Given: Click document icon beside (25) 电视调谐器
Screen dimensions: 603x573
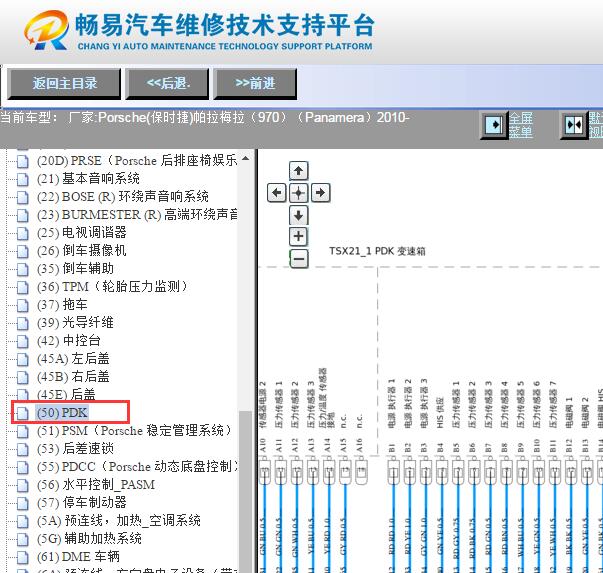Looking at the screenshot, I should click(23, 233).
